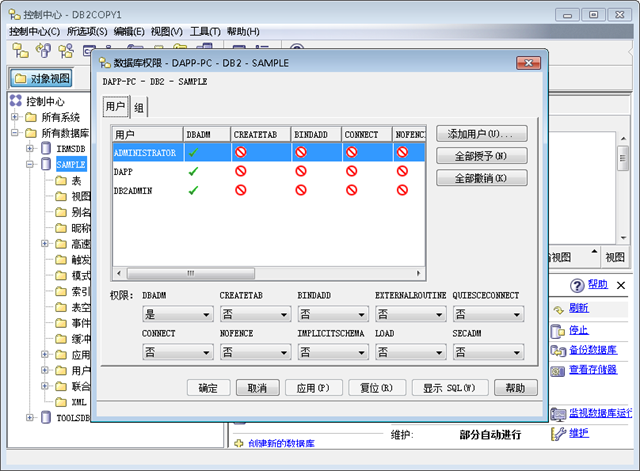Image resolution: width=640 pixels, height=471 pixels.
Task: Toggle NOFENCE denied icon for DB2ADMIN row
Action: point(402,190)
